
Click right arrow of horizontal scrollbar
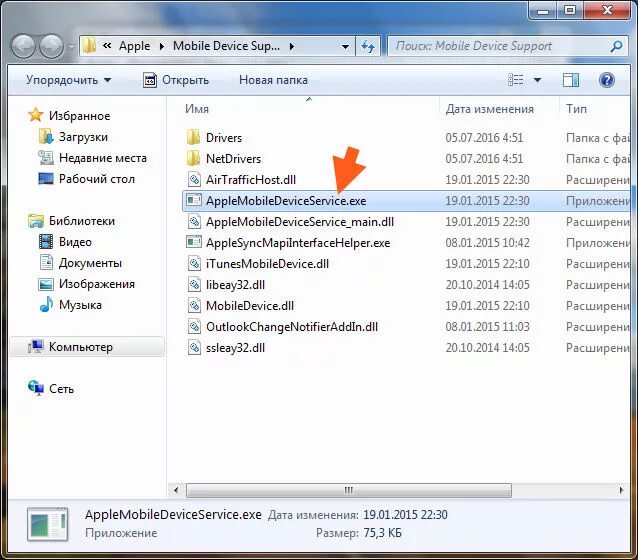pyautogui.click(x=621, y=490)
